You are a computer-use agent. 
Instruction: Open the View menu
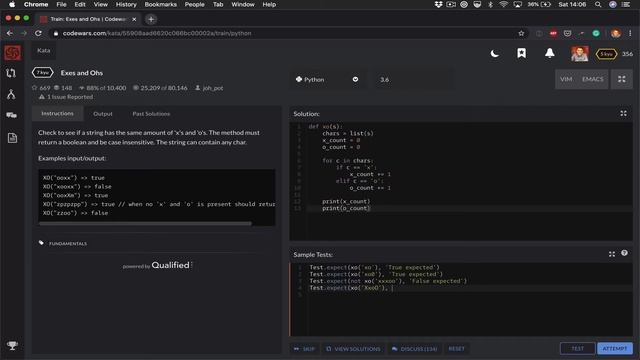coord(100,4)
